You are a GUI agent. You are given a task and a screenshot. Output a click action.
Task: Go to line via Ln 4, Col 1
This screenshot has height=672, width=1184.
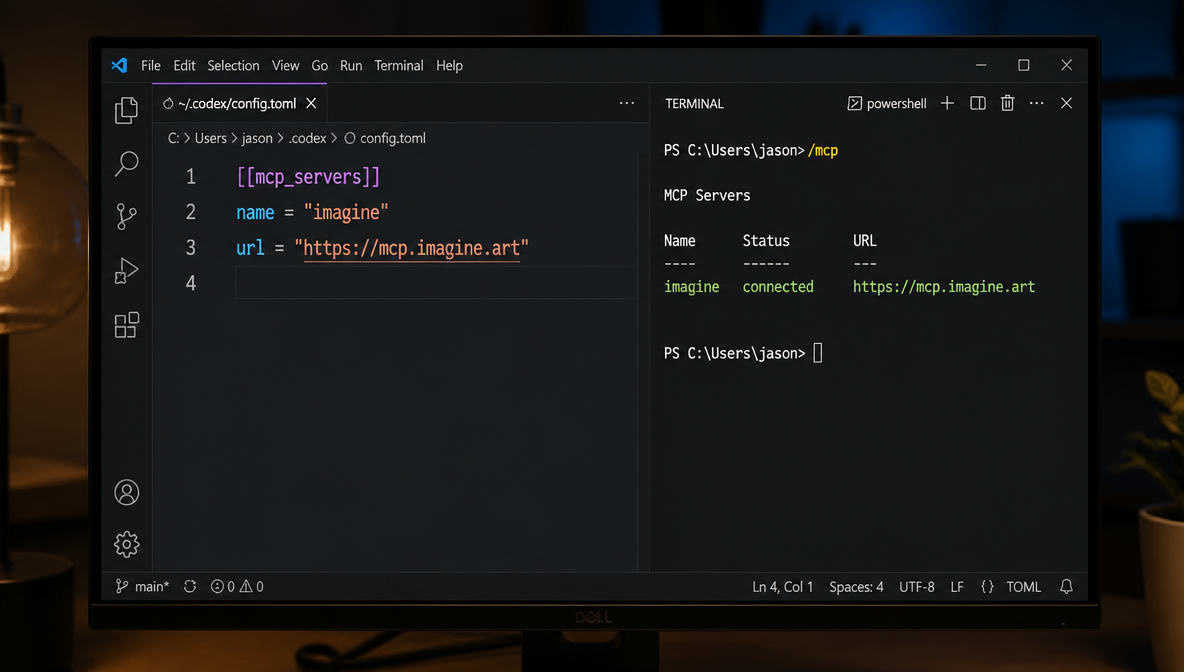point(782,587)
